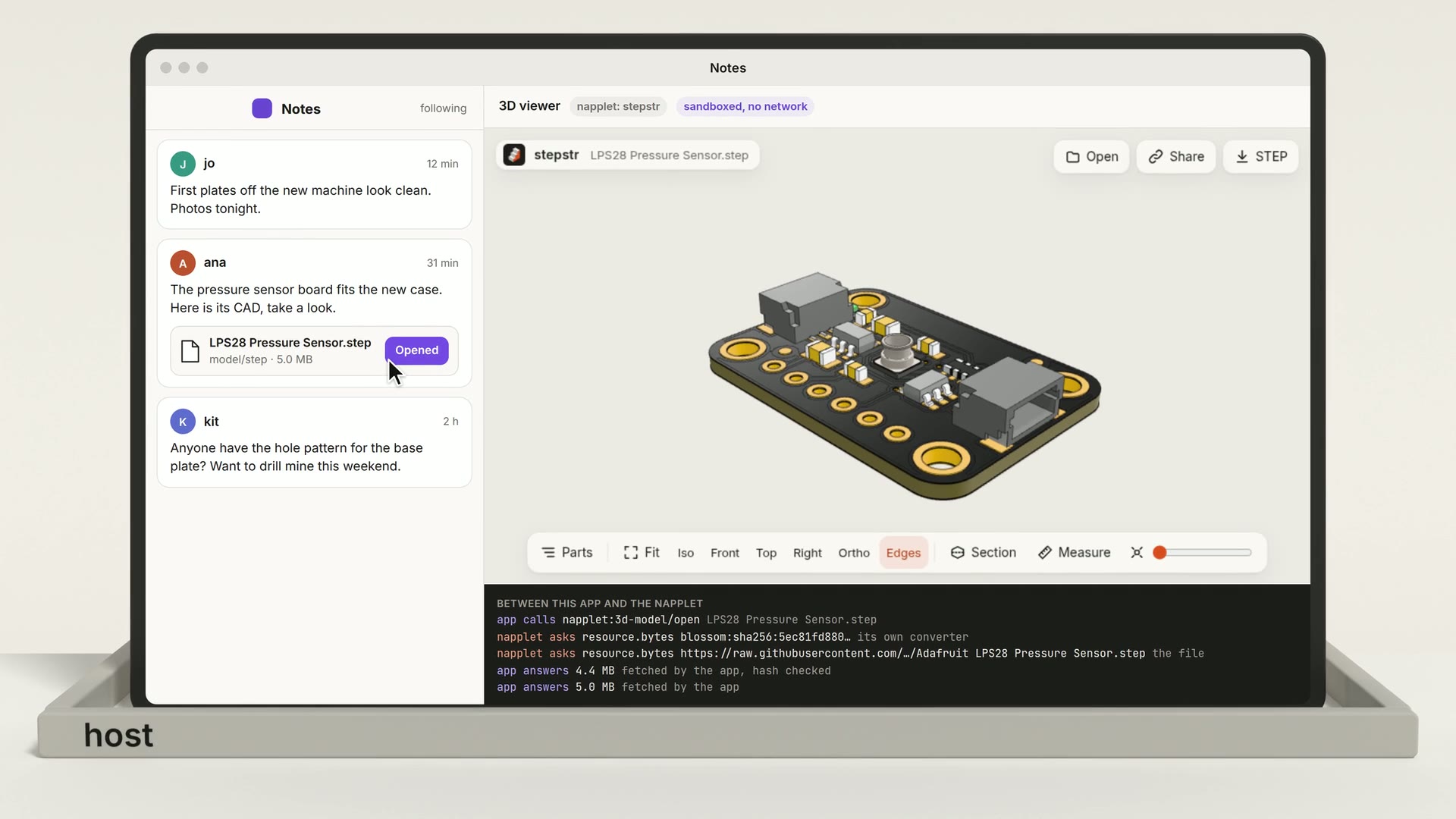Switch to Iso view

686,553
